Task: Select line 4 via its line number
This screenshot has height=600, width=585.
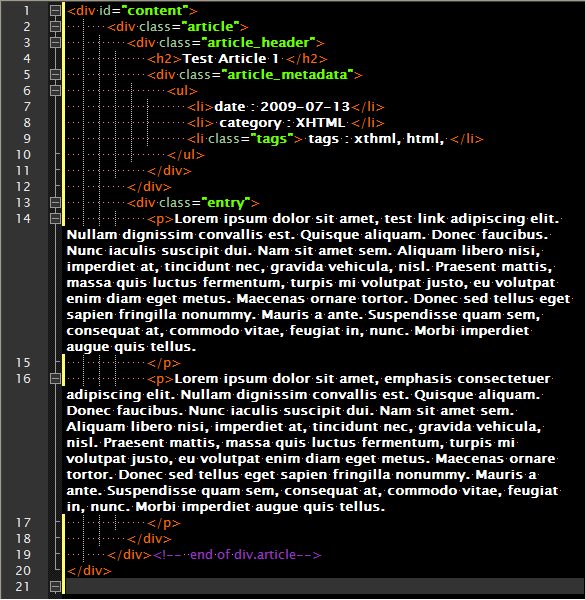Action: tap(27, 59)
